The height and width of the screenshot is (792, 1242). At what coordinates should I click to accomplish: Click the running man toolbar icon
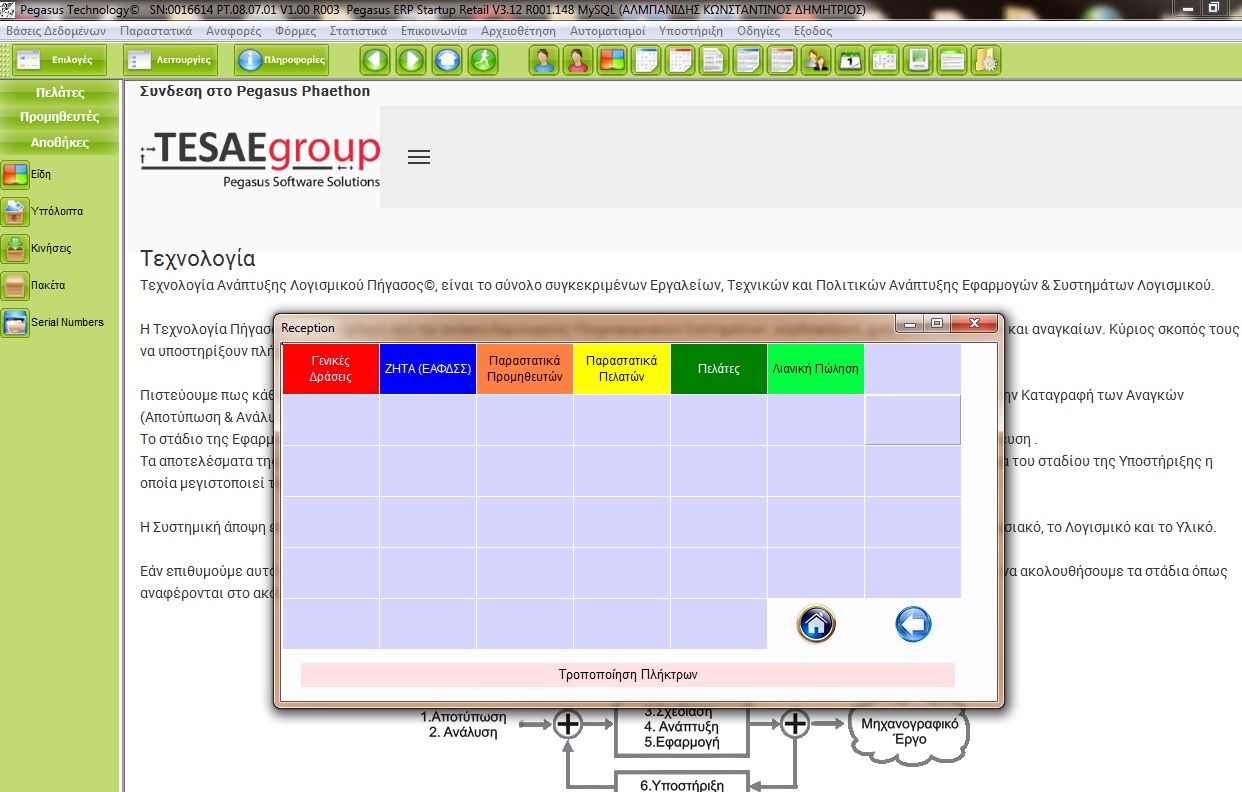483,60
